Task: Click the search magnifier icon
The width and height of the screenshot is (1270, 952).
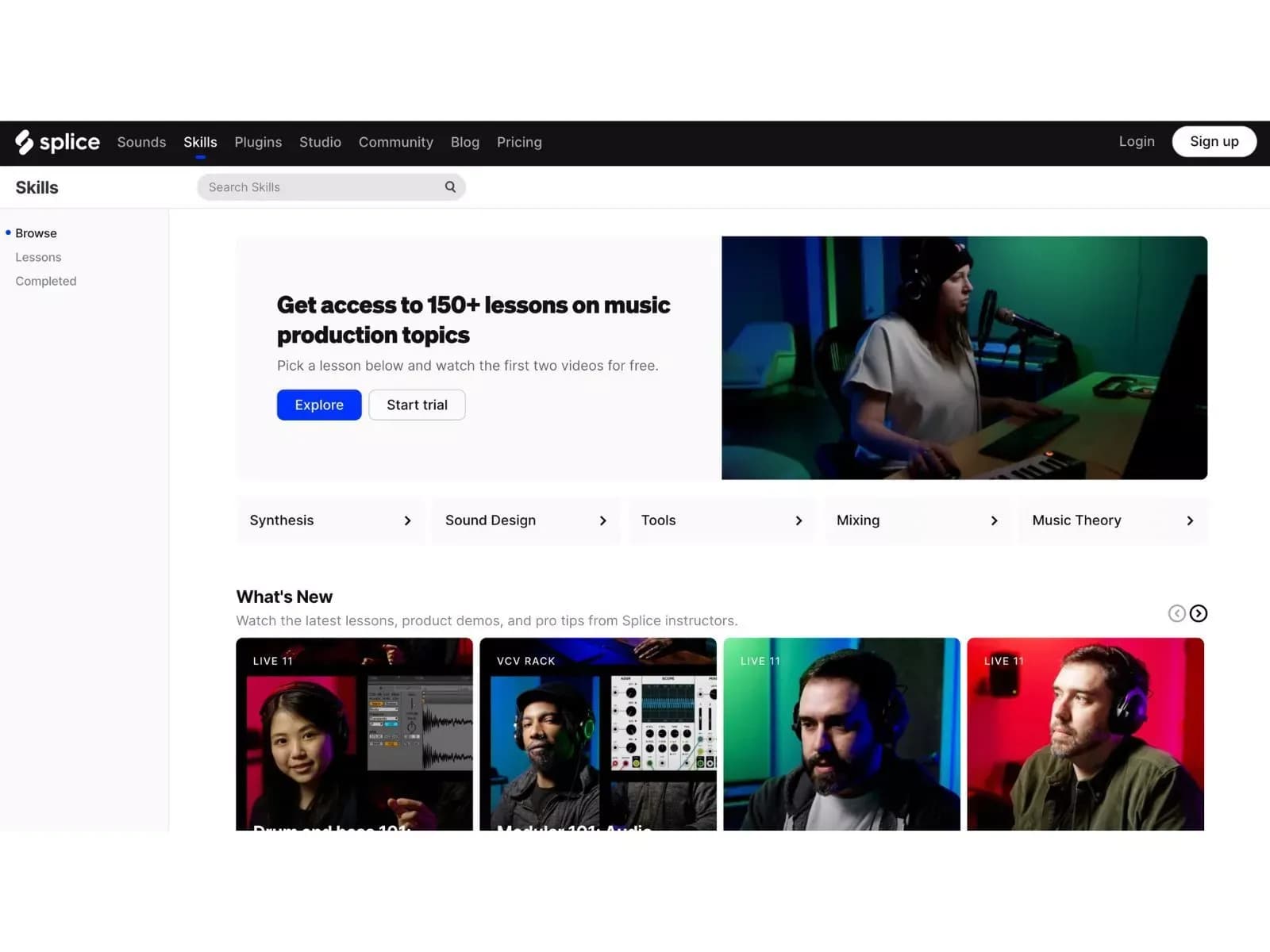Action: pos(450,187)
